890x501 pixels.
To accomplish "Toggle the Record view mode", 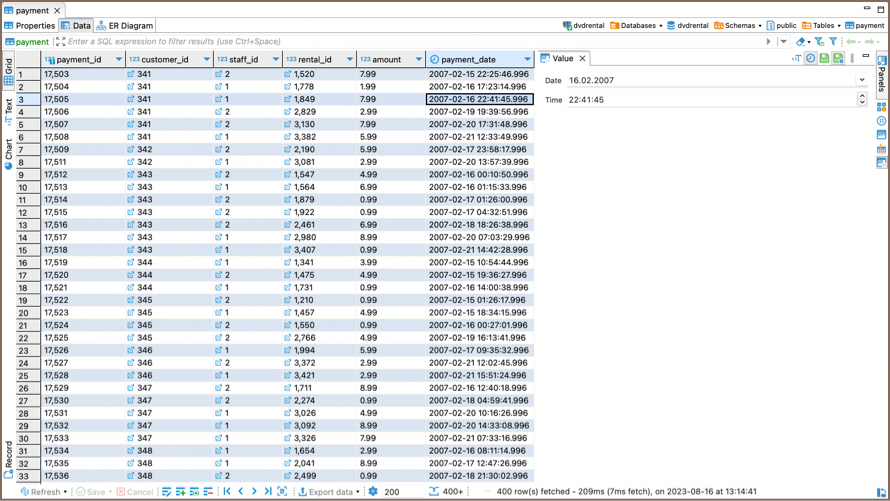I will coord(9,457).
